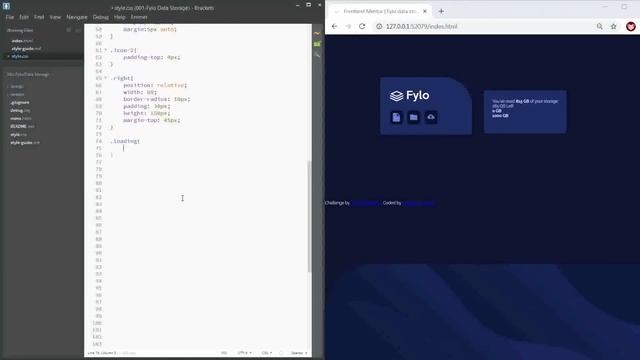Select index.html in Working Files

pos(22,41)
